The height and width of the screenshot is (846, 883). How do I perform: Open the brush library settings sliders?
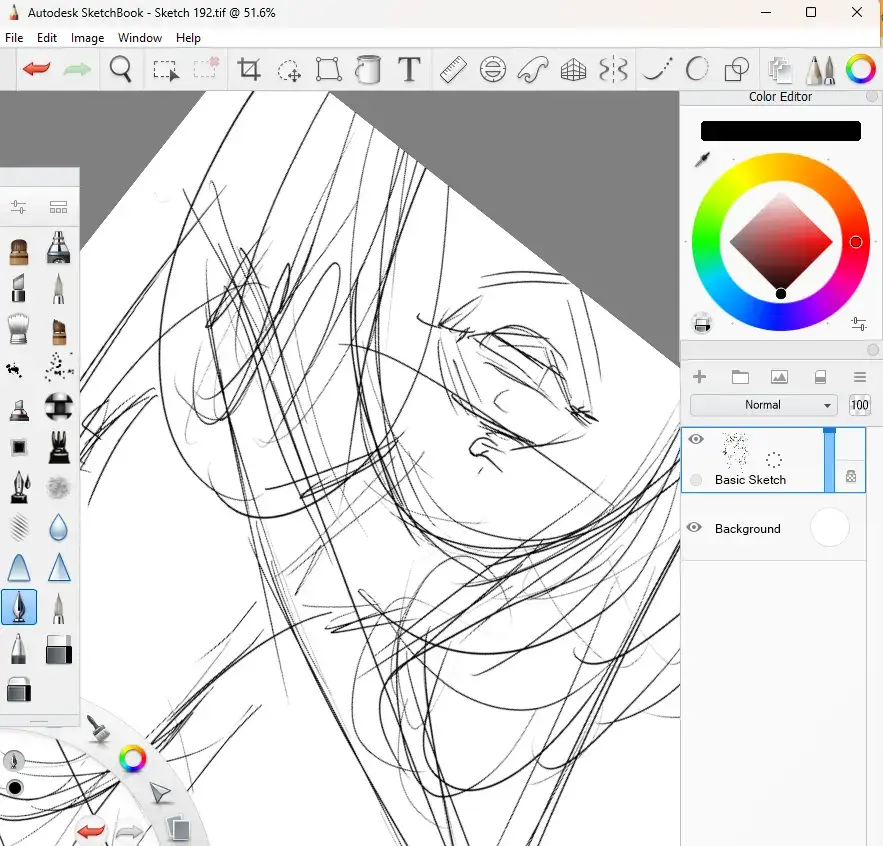point(18,207)
